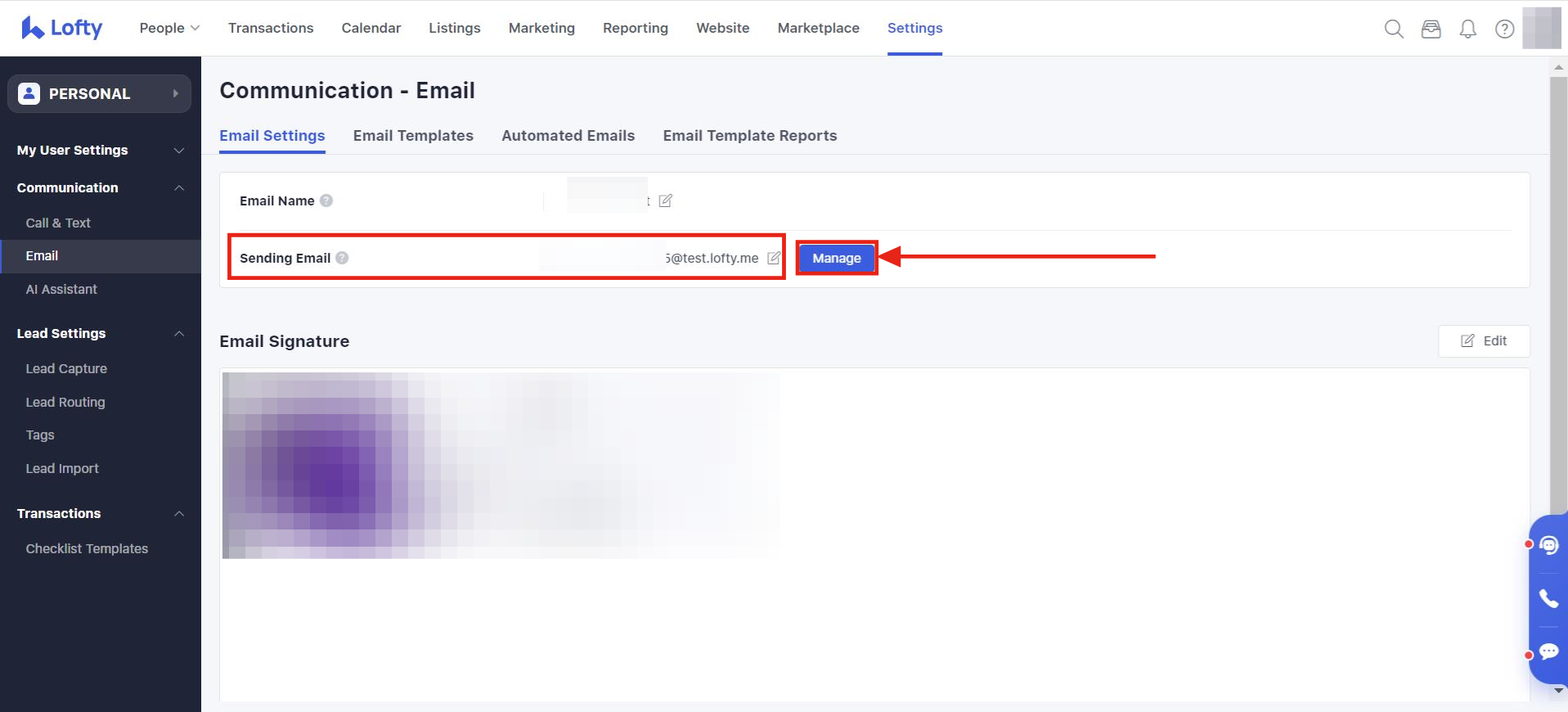Image resolution: width=1568 pixels, height=712 pixels.
Task: Click the edit pencil next to Sending Email
Action: tap(774, 258)
